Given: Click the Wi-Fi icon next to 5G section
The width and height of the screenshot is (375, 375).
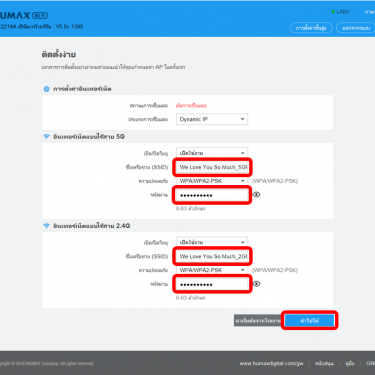Looking at the screenshot, I should [46, 137].
